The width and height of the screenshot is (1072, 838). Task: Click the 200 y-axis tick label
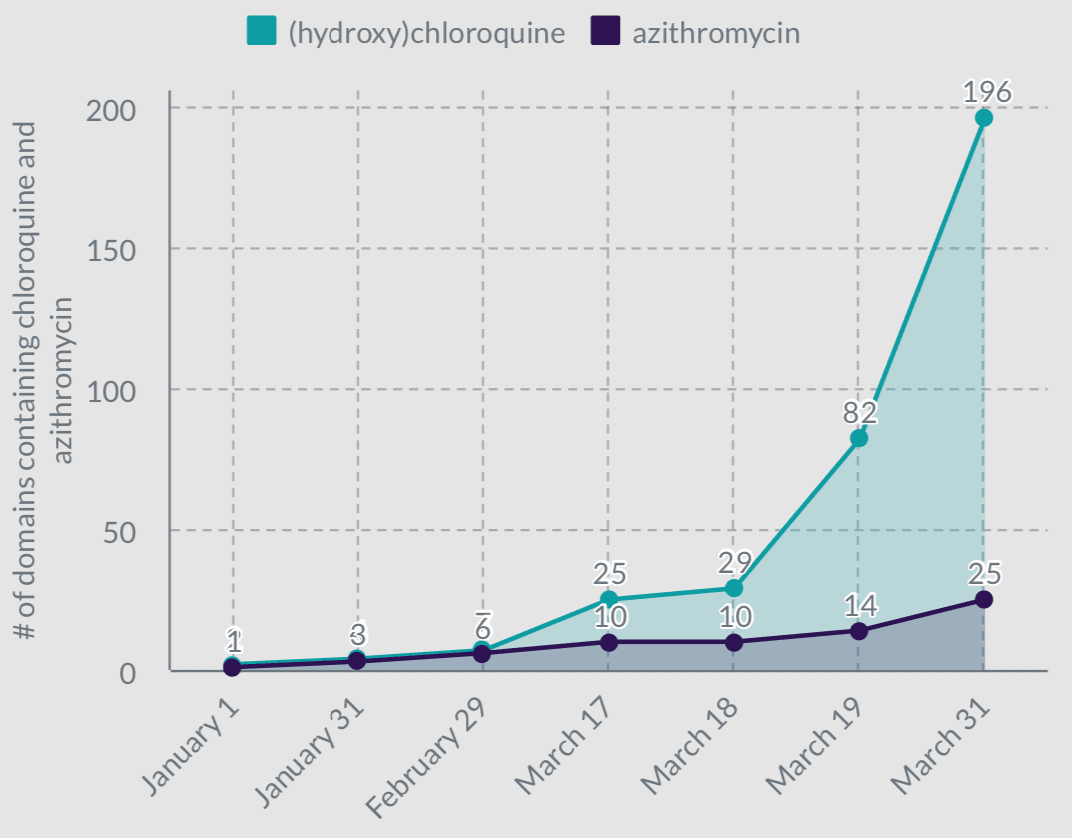coord(111,108)
